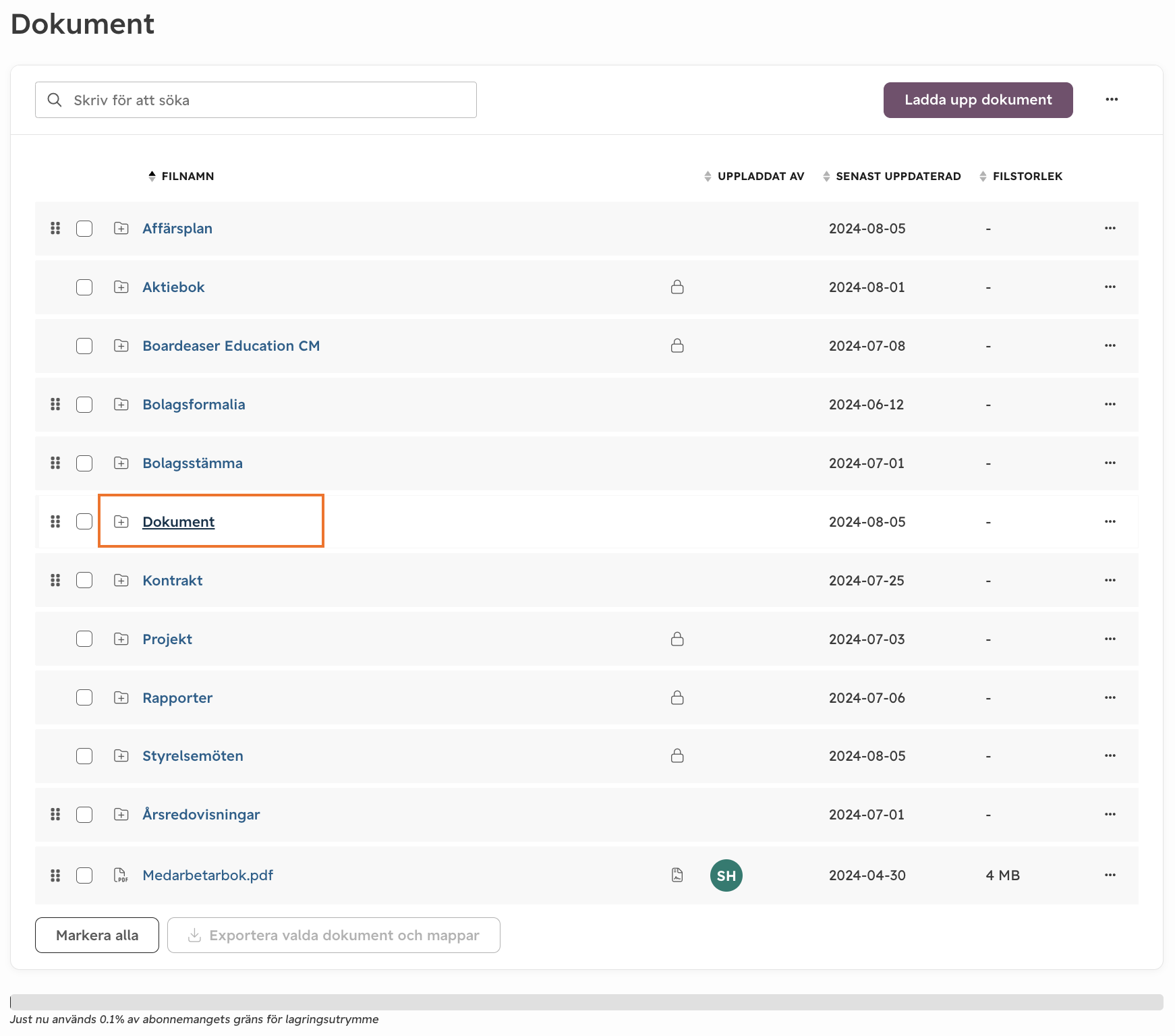
Task: Click the lock icon on Rapporter row
Action: pos(677,698)
